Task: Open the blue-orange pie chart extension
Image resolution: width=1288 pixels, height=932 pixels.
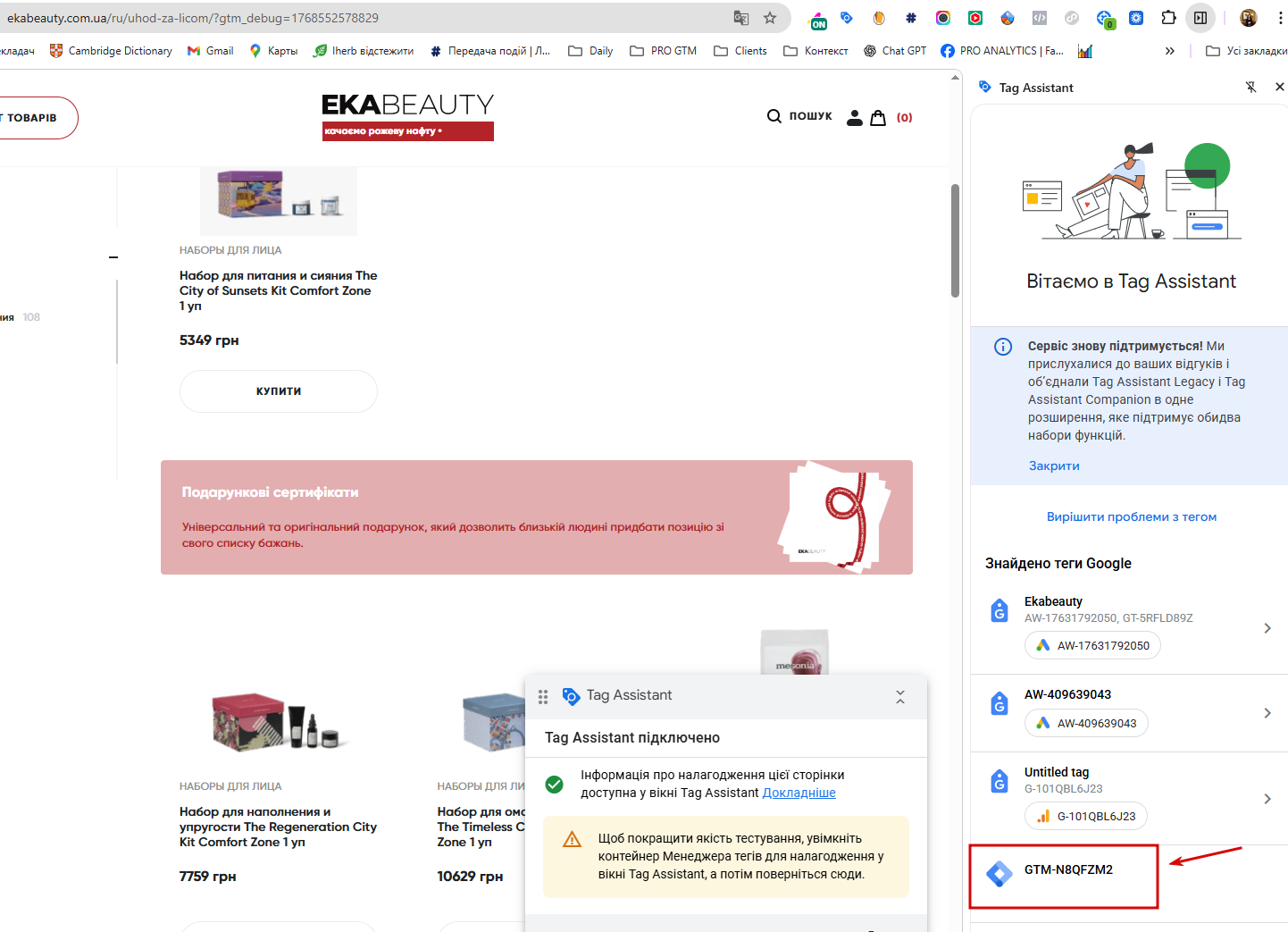Action: [1007, 18]
